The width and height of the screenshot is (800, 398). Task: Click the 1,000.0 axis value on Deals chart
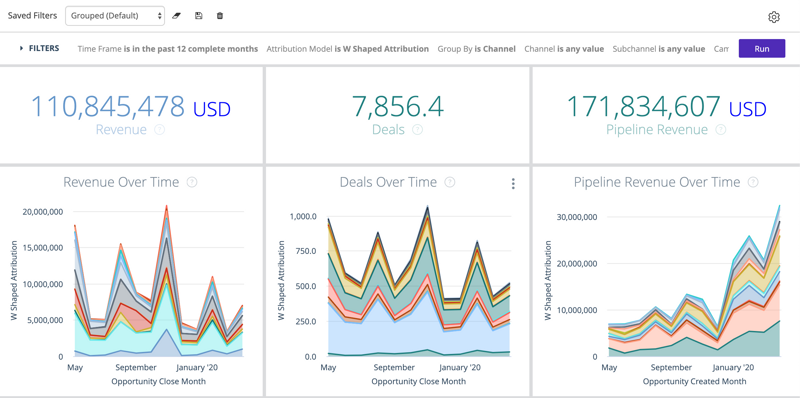(303, 216)
